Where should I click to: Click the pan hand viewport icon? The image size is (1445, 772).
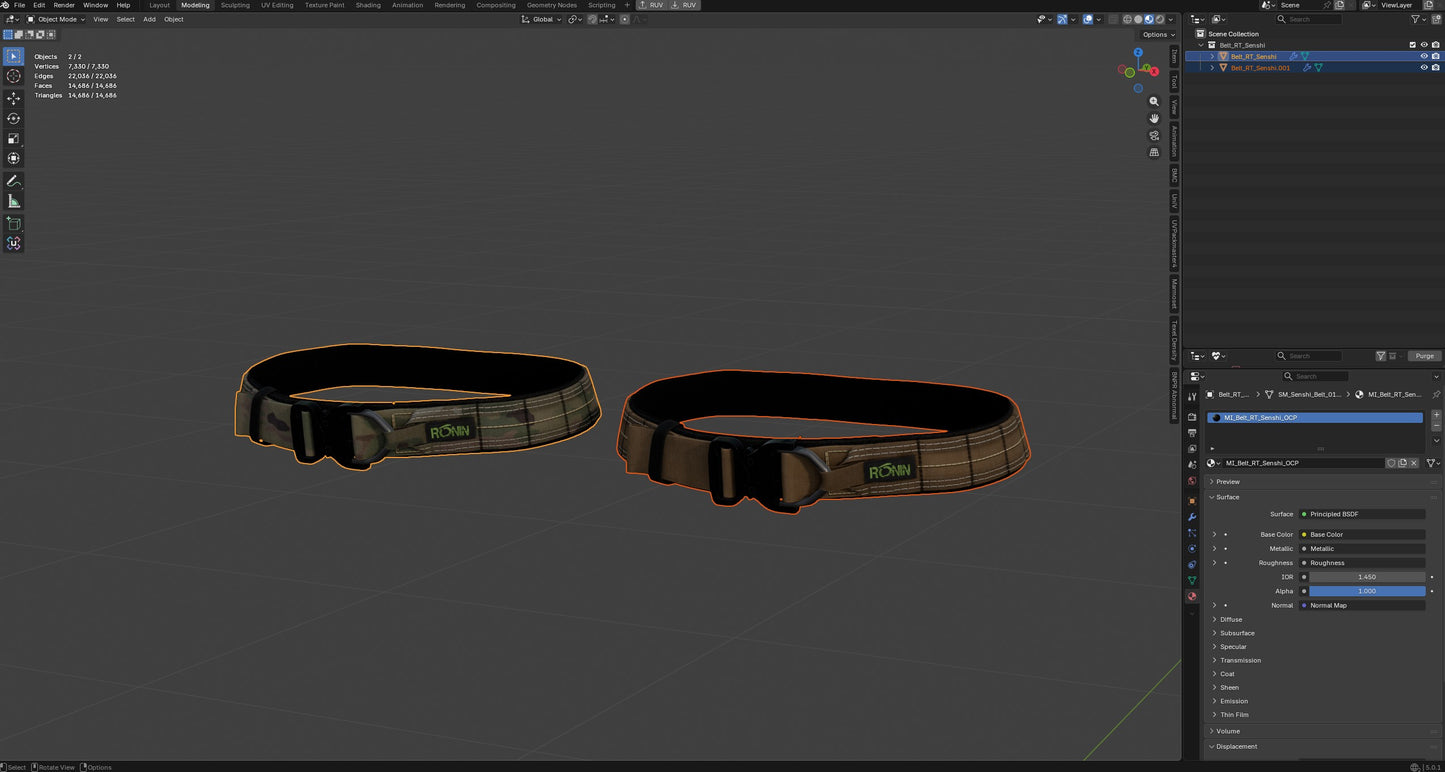tap(1154, 119)
